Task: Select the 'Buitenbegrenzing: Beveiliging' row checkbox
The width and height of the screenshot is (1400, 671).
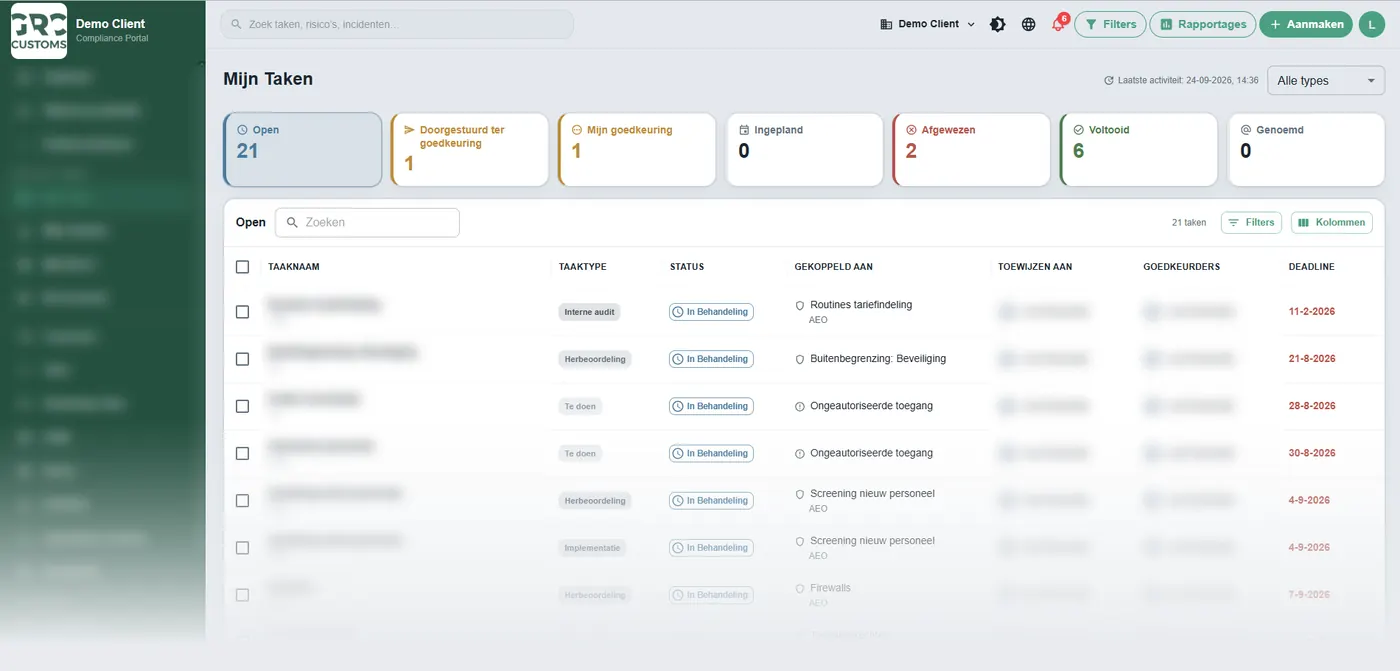Action: [242, 359]
